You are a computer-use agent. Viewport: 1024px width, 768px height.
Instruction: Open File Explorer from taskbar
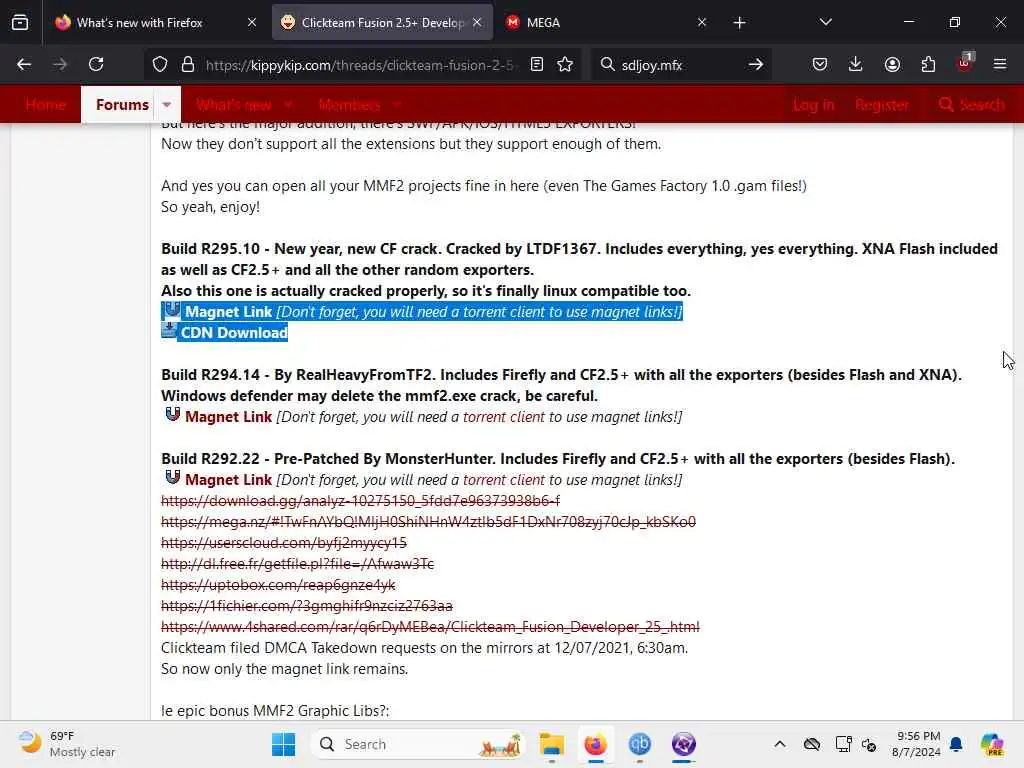click(x=552, y=744)
